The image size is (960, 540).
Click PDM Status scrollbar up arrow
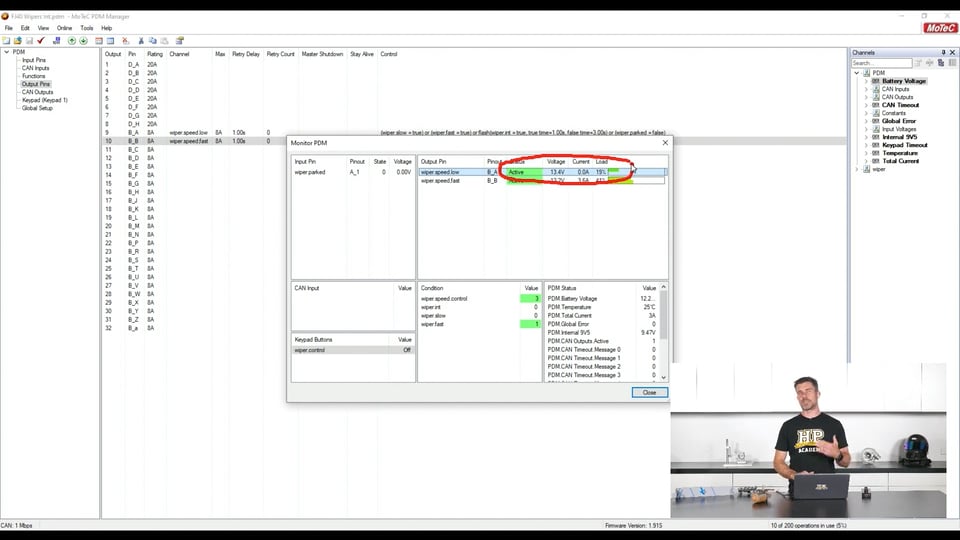pyautogui.click(x=663, y=287)
